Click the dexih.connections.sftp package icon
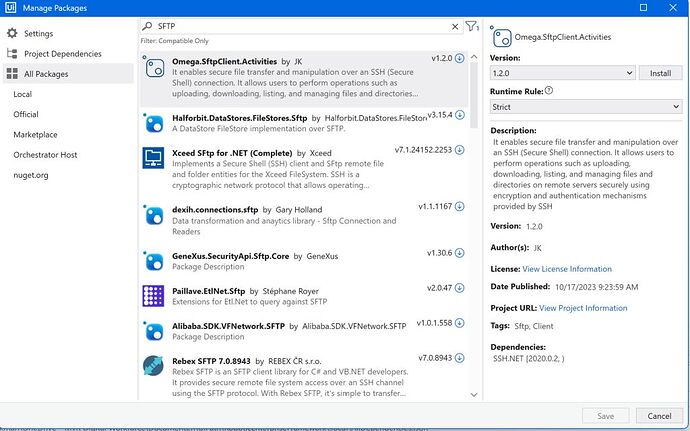The image size is (690, 431). pos(154,215)
